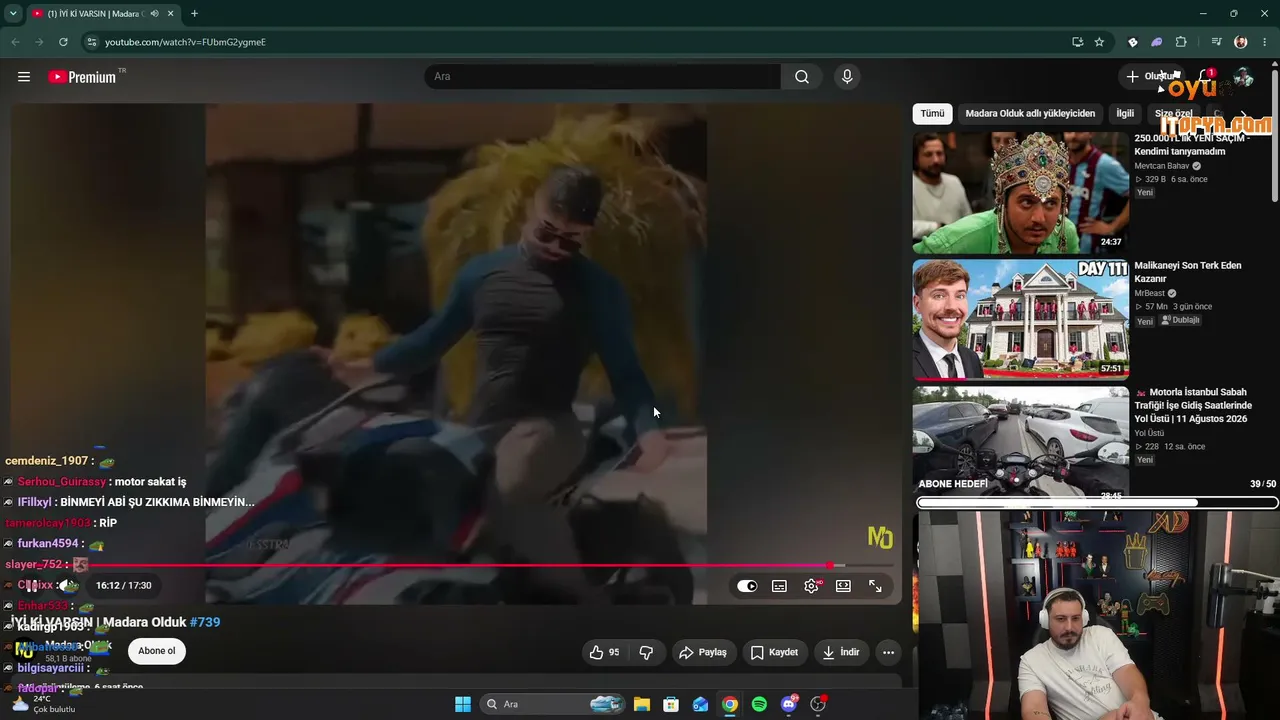Open the Chrome profile avatar
Viewport: 1280px width, 720px height.
click(x=1241, y=42)
